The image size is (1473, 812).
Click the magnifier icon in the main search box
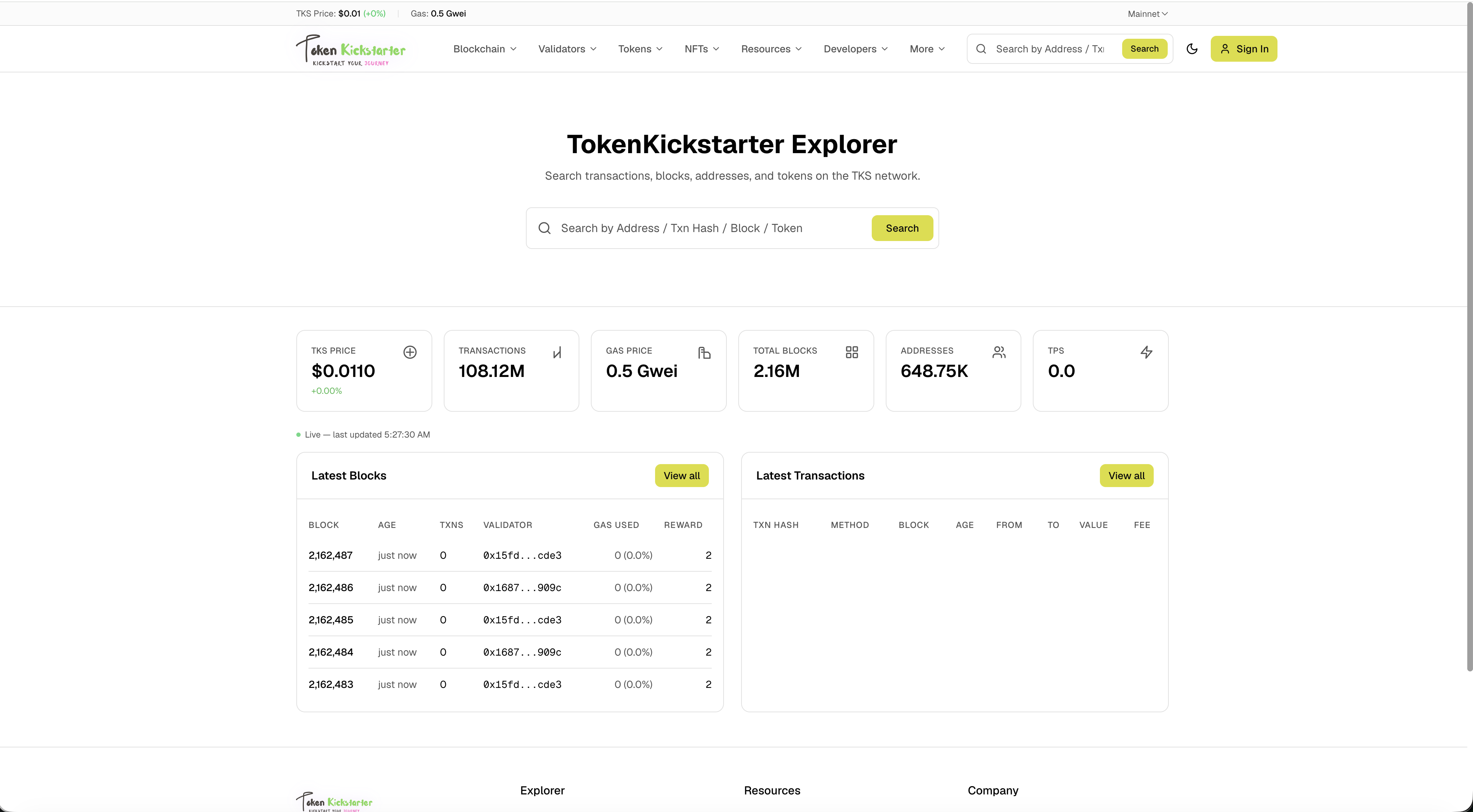pyautogui.click(x=545, y=228)
